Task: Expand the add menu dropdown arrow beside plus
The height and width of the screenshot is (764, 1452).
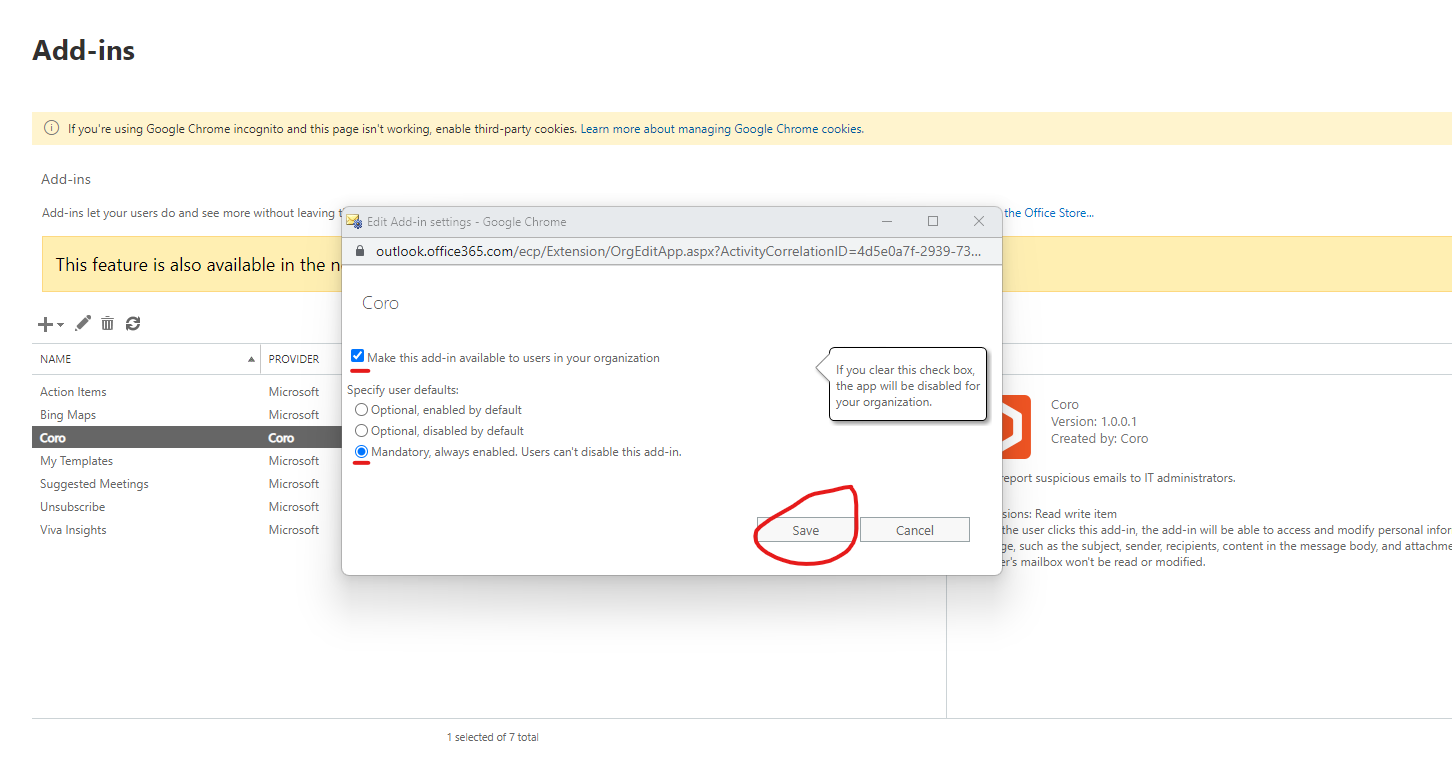Action: point(60,325)
